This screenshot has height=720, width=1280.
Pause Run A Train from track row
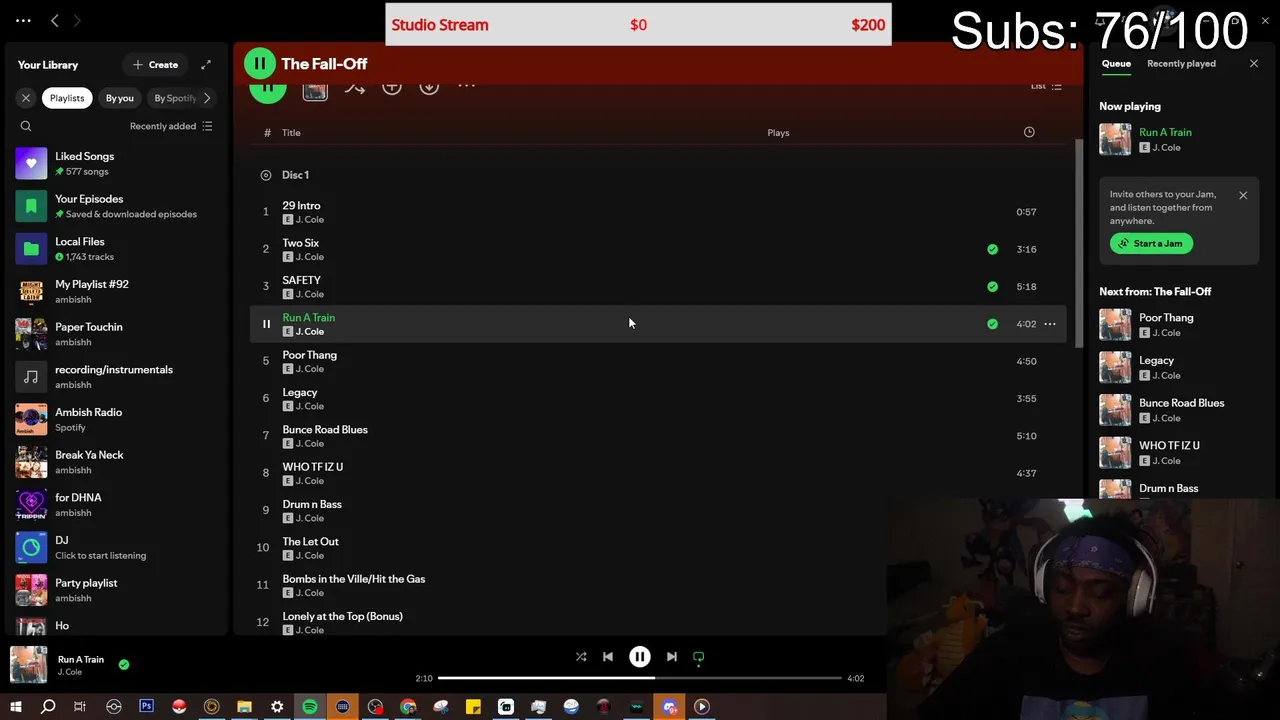point(266,324)
